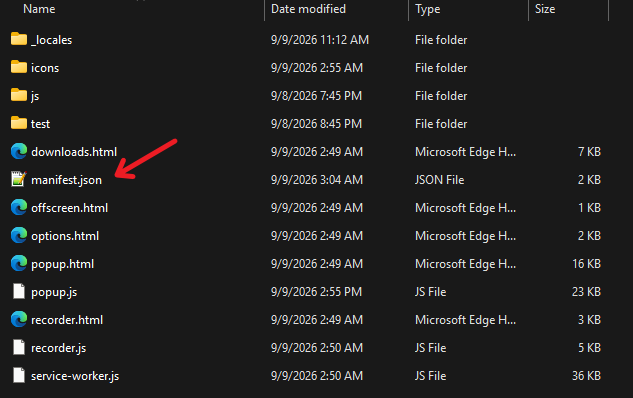Screen dimensions: 633x398
Task: Click the Edge icon beside recorder.html
Action: [x=19, y=319]
